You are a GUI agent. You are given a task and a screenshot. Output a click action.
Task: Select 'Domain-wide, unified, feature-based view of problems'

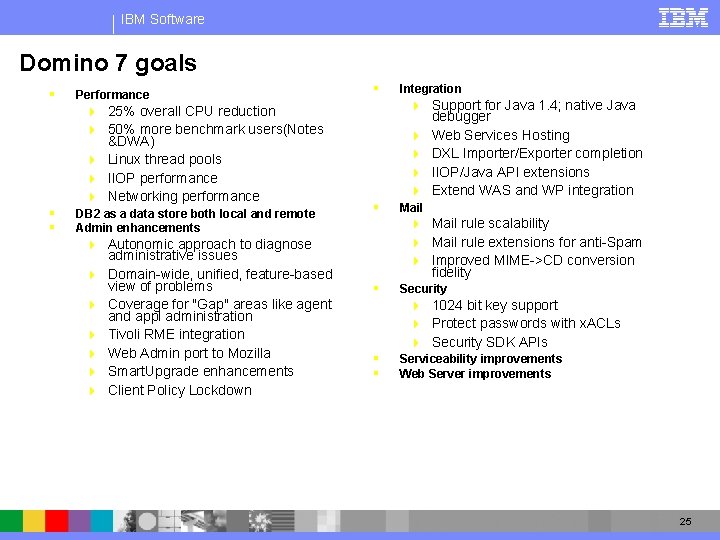click(220, 280)
